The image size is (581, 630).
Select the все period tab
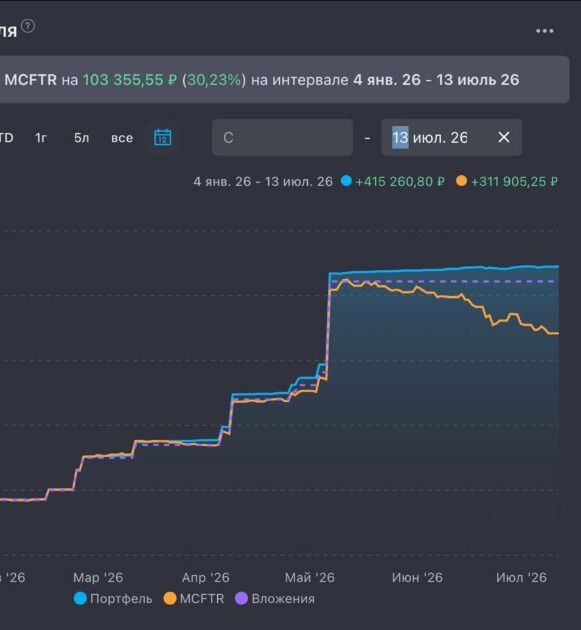click(x=122, y=138)
